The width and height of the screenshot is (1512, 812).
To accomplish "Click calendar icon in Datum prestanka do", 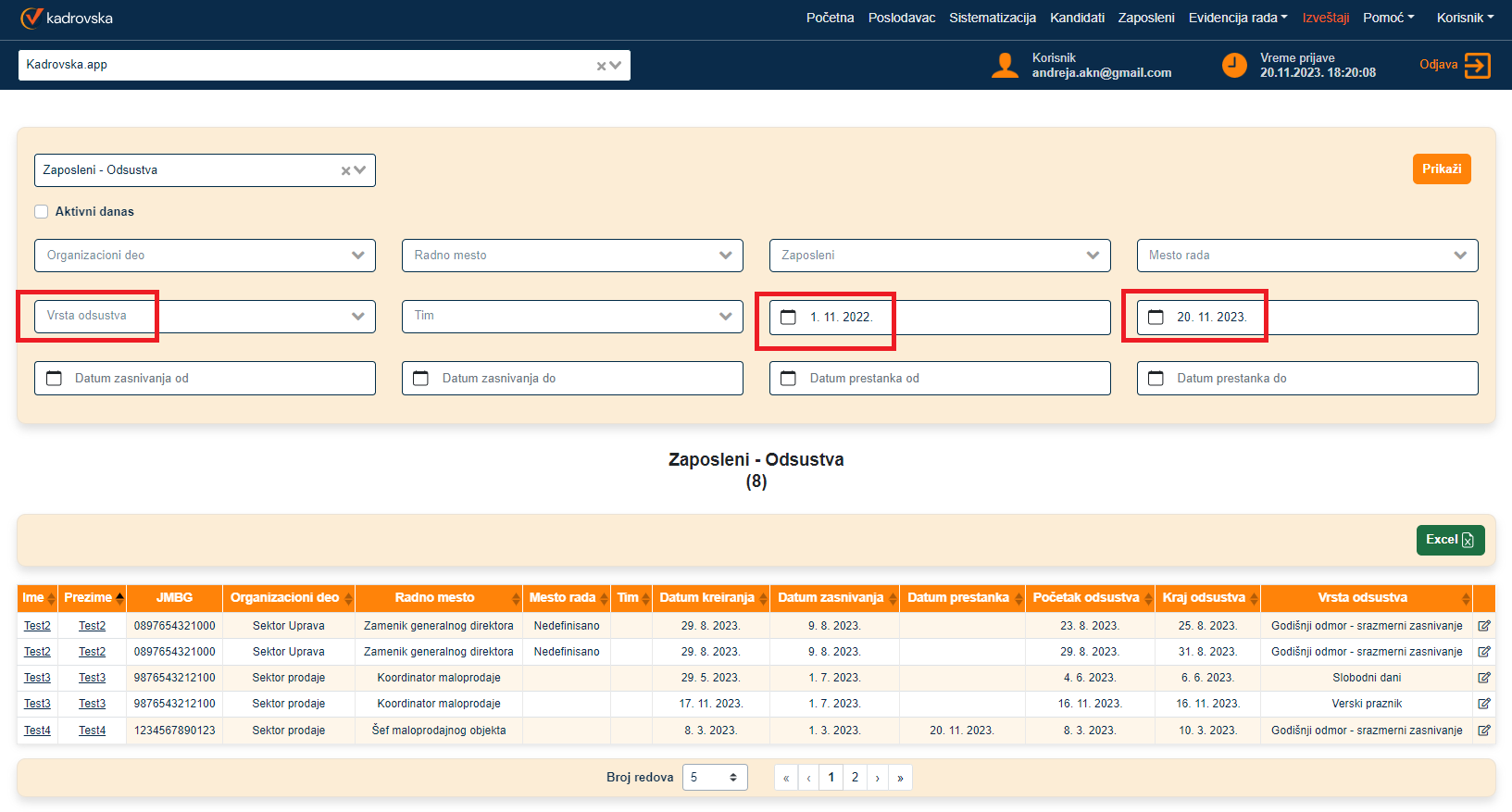I will [1156, 379].
